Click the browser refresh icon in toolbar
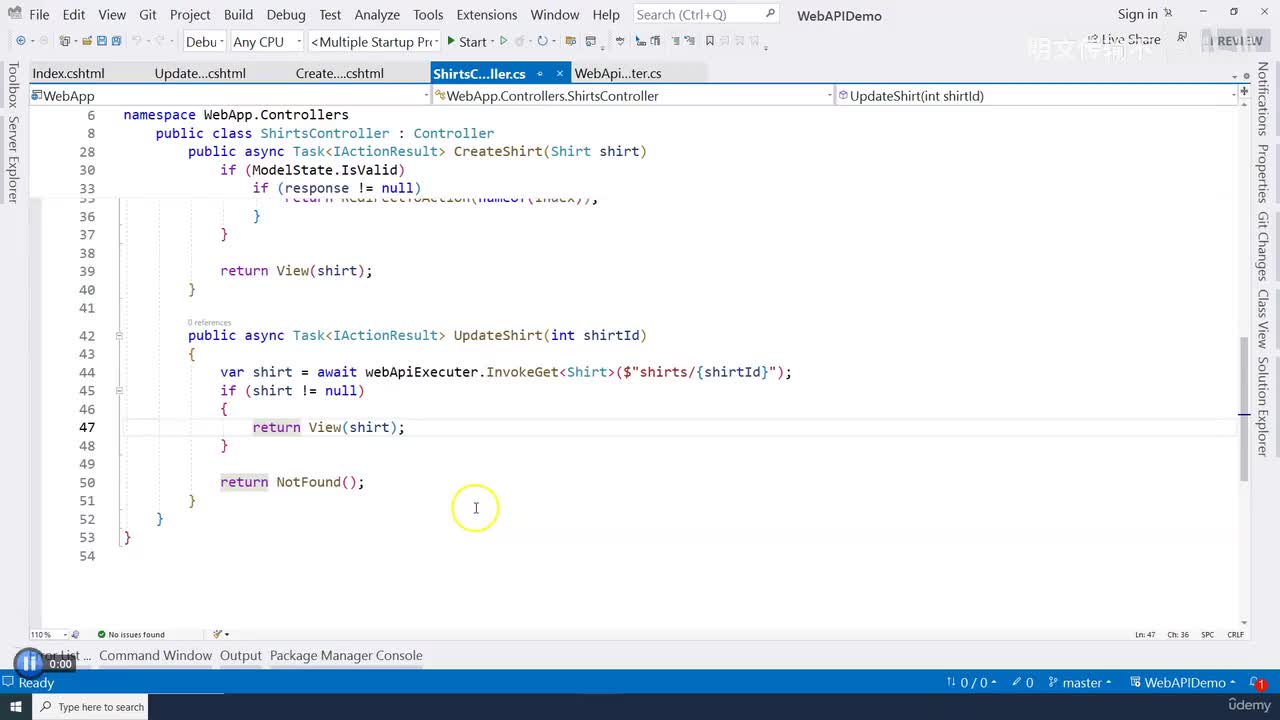1280x720 pixels. pos(542,41)
